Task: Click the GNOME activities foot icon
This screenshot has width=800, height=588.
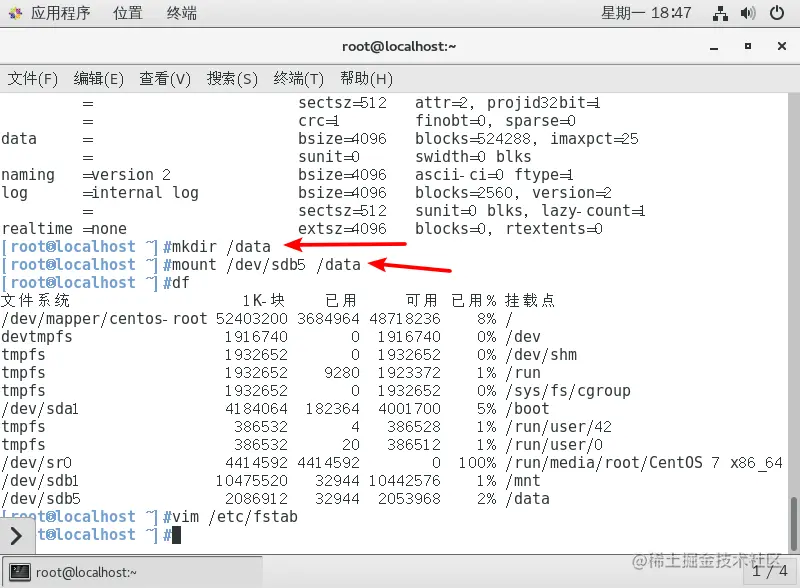Action: pyautogui.click(x=15, y=13)
